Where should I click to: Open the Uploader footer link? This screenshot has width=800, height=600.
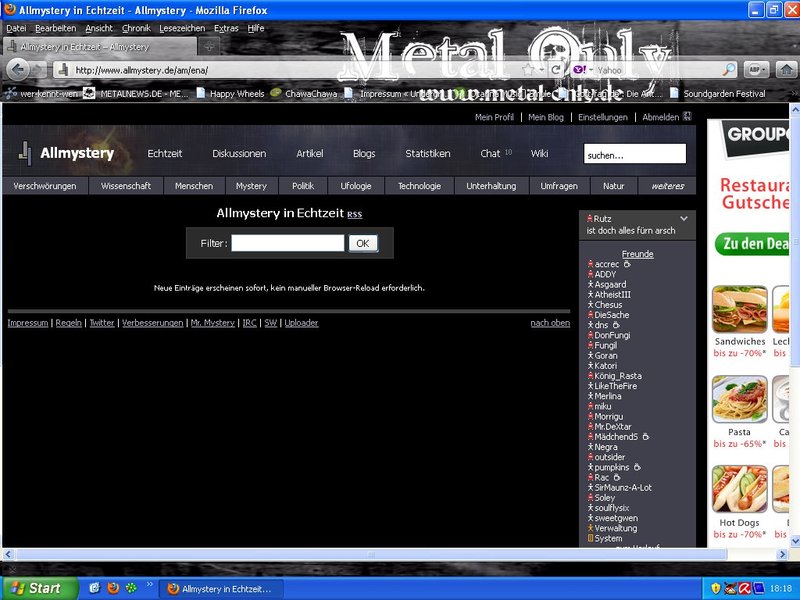[301, 322]
